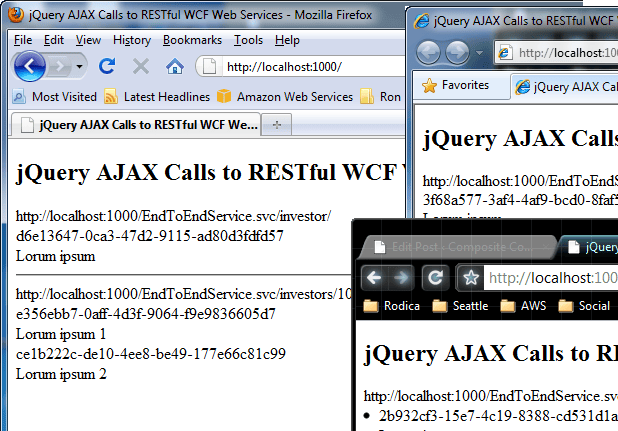Image resolution: width=618 pixels, height=431 pixels.
Task: Switch to Edit Post Chrome tab
Action: click(x=459, y=247)
